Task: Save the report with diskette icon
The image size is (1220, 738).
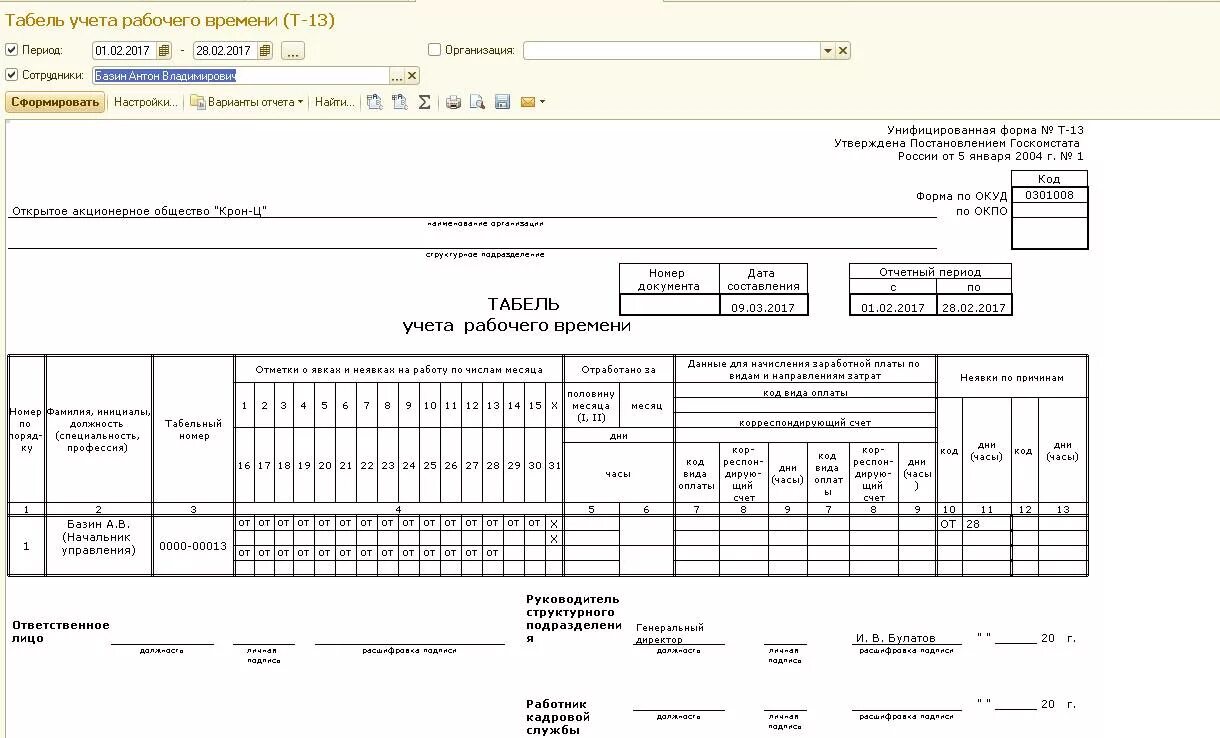Action: tap(502, 102)
